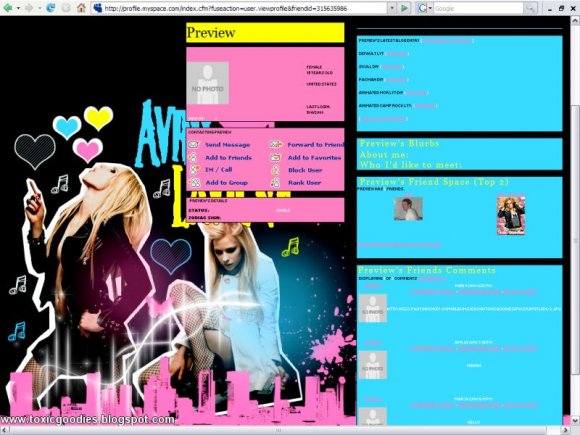580x435 pixels.
Task: Expand the address bar history dropdown
Action: pos(392,8)
